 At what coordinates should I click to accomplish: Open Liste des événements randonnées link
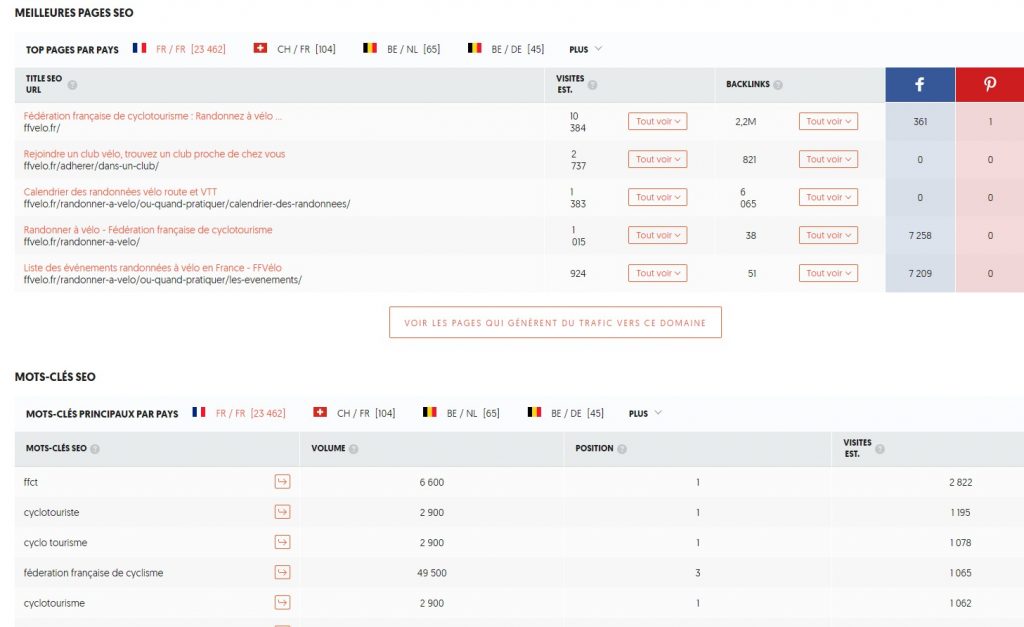[152, 267]
